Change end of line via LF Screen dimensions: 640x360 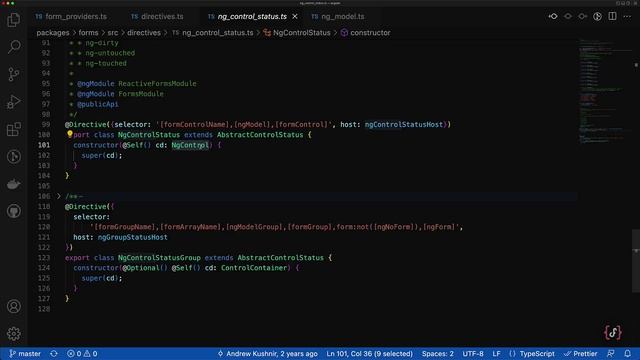click(496, 353)
